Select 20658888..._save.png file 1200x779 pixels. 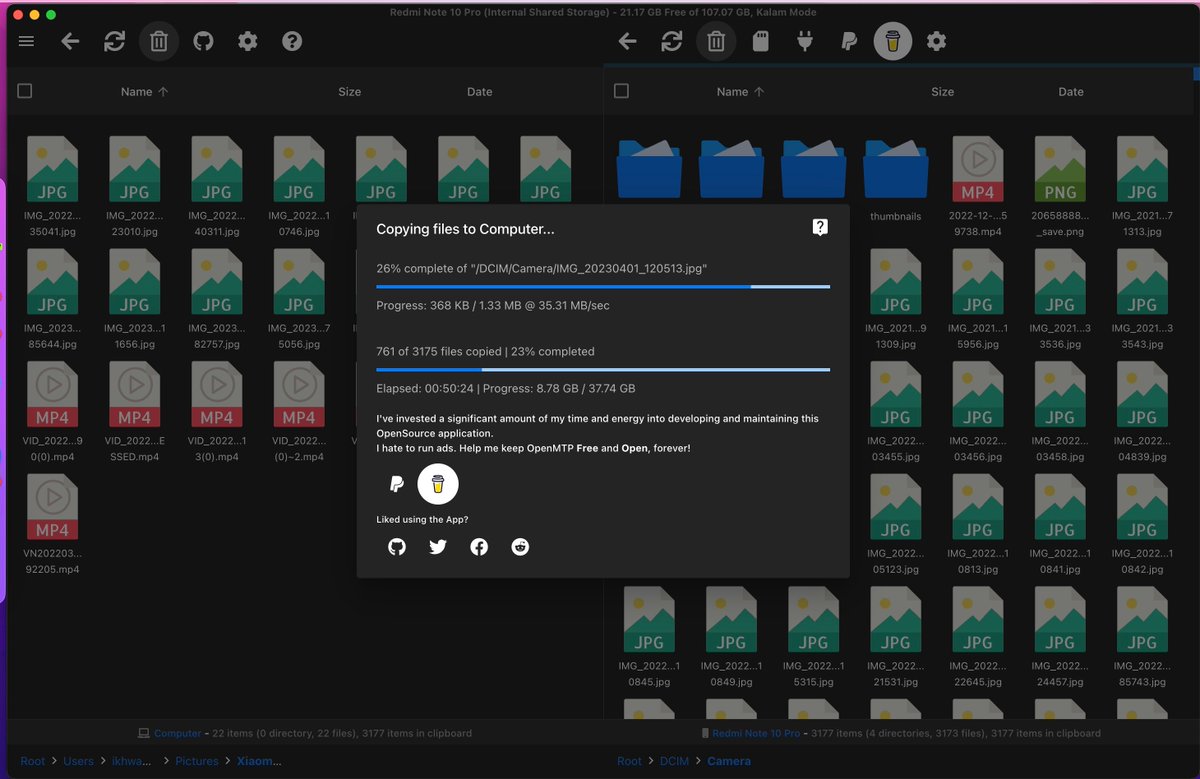[1060, 186]
